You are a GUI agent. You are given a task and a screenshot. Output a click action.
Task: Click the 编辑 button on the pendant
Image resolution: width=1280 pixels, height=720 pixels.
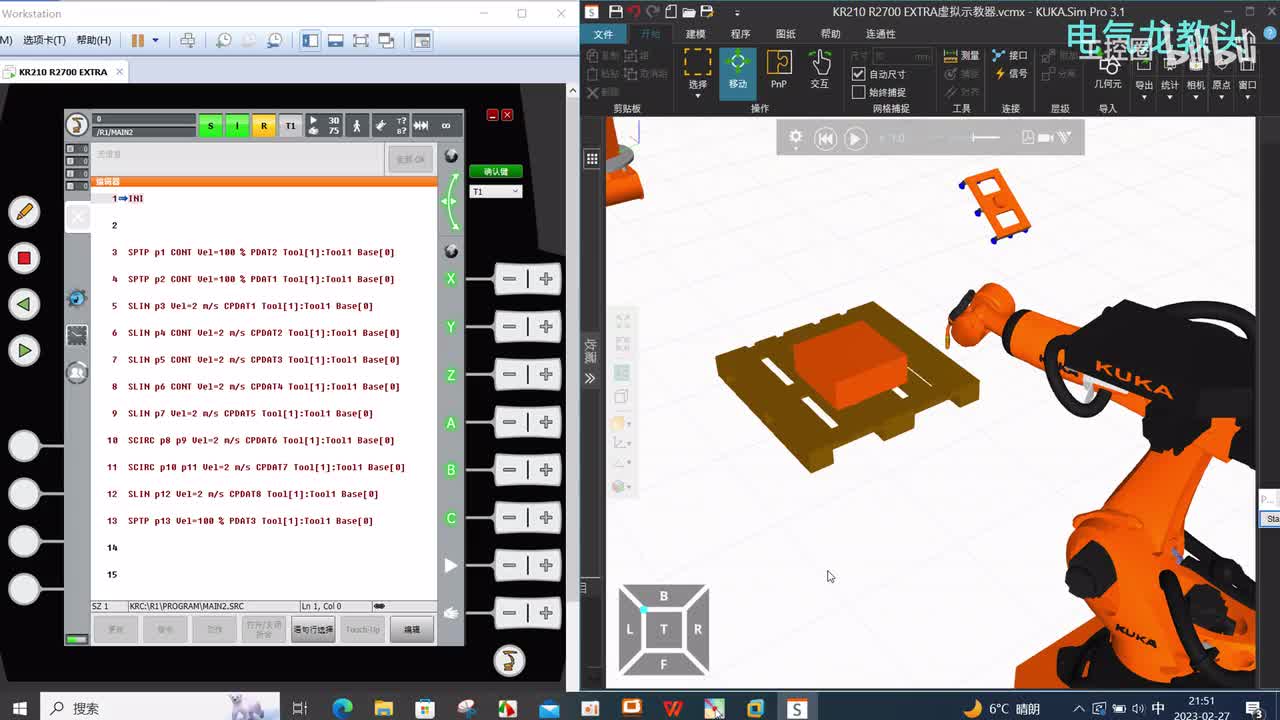click(412, 629)
